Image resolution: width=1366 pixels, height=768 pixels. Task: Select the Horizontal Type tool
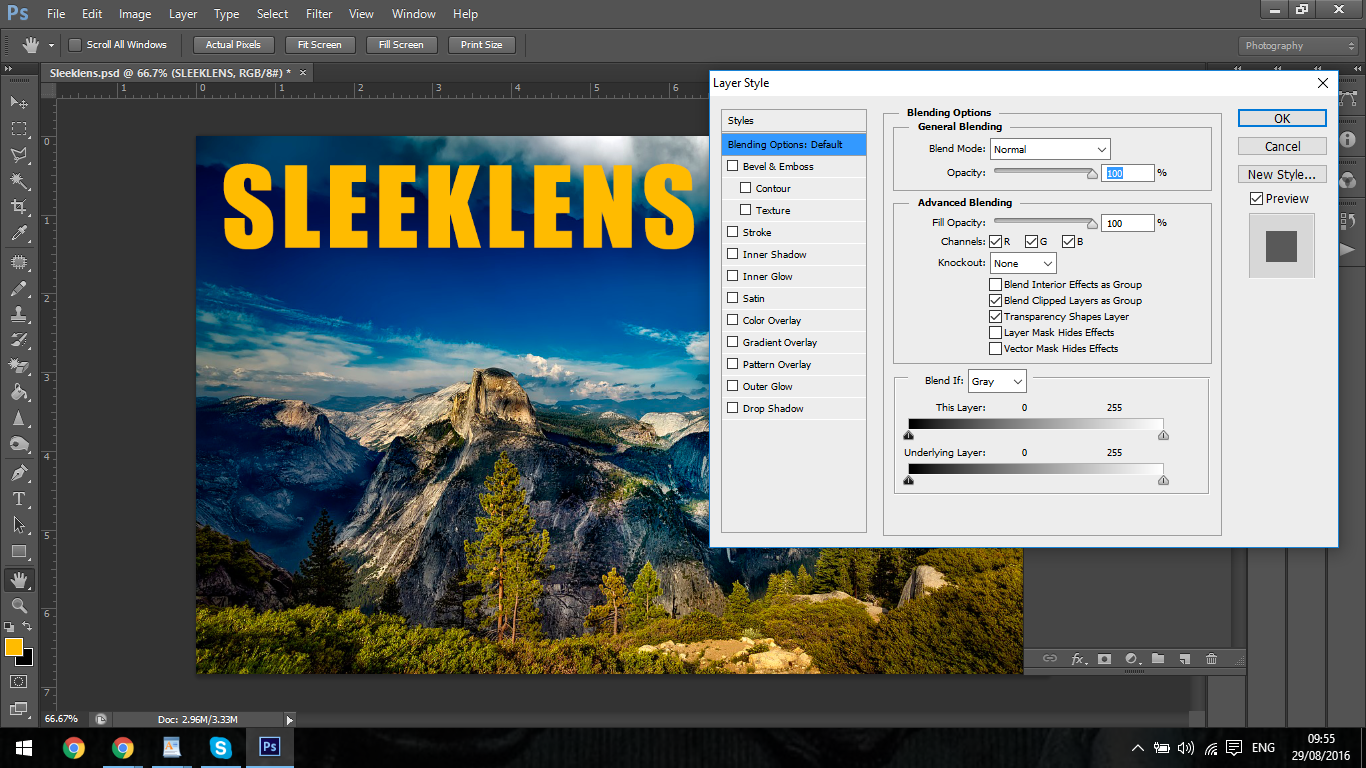[x=19, y=498]
